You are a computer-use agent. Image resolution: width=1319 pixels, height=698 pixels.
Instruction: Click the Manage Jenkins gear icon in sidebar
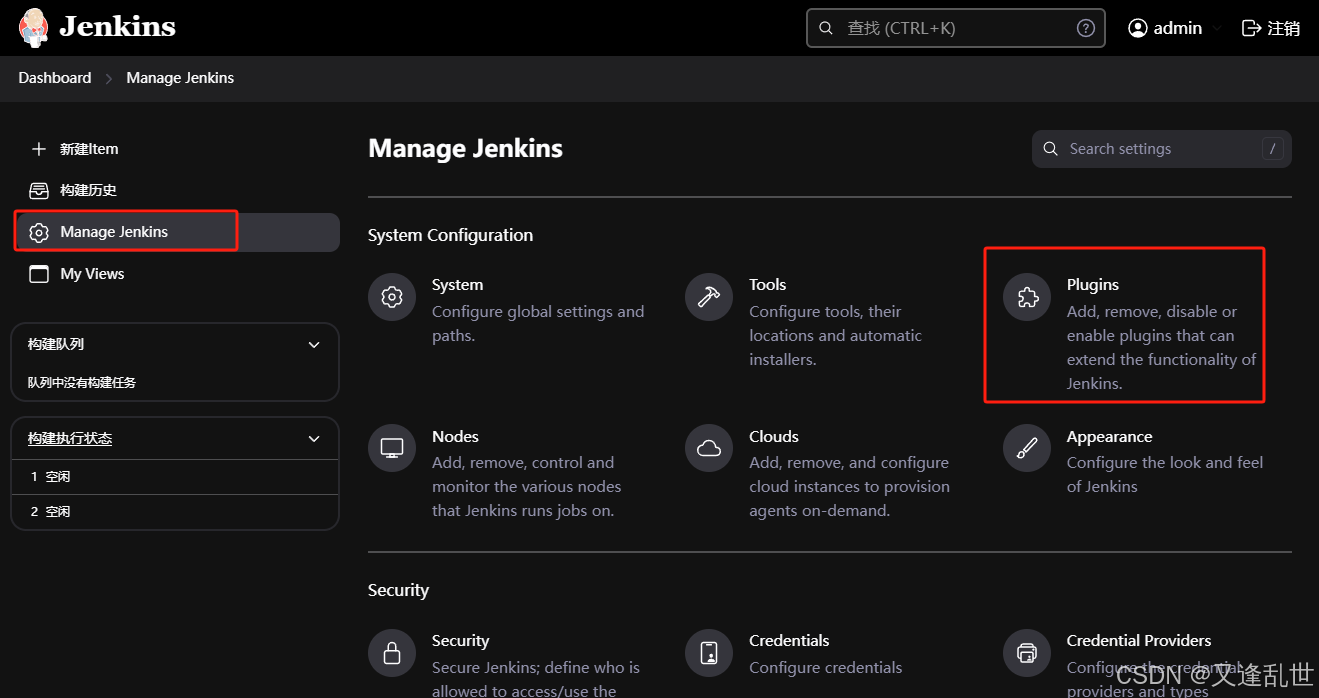tap(39, 232)
